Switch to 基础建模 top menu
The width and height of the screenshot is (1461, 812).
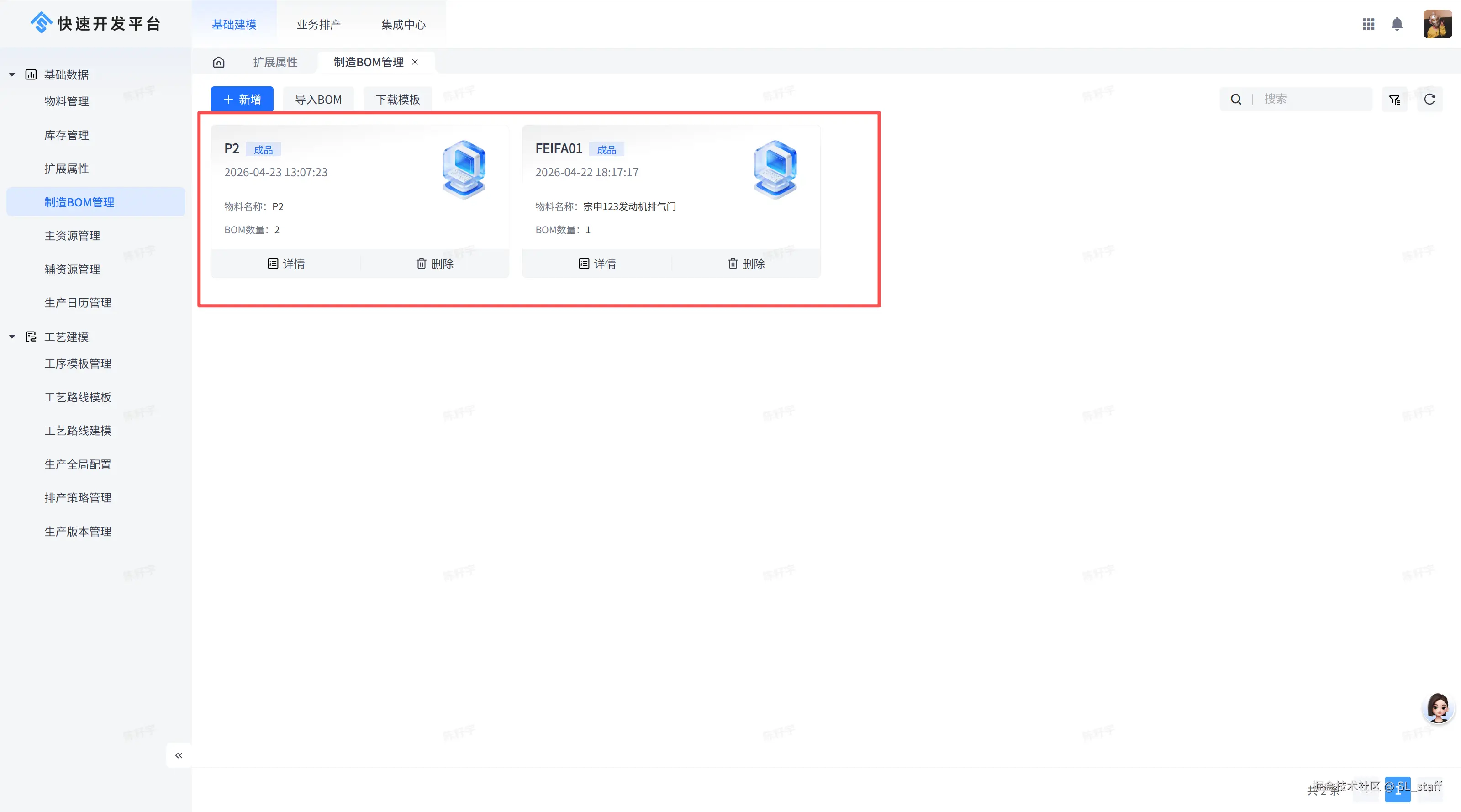(234, 24)
